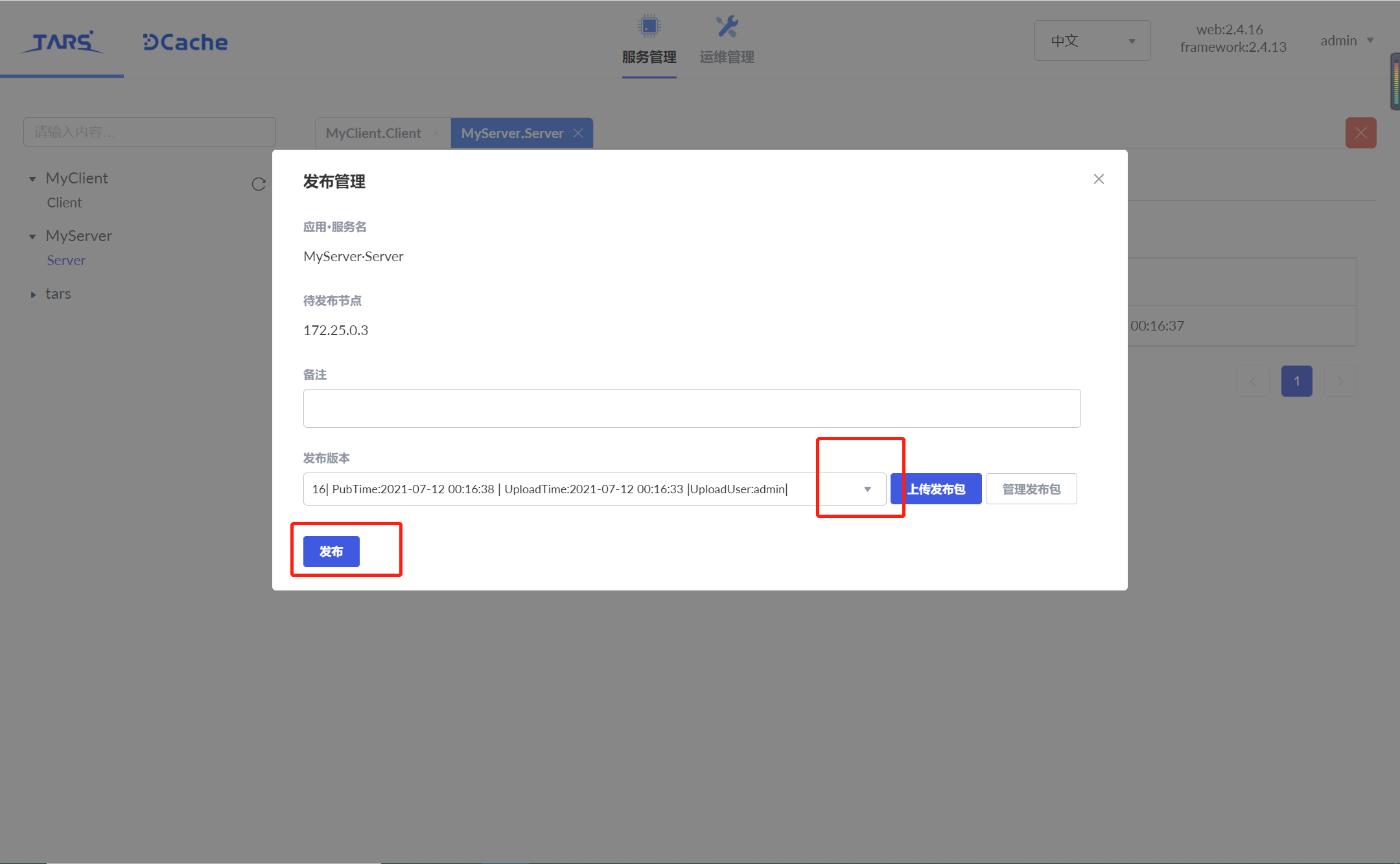Open 管理发布包 package management
1400x864 pixels.
[1031, 489]
